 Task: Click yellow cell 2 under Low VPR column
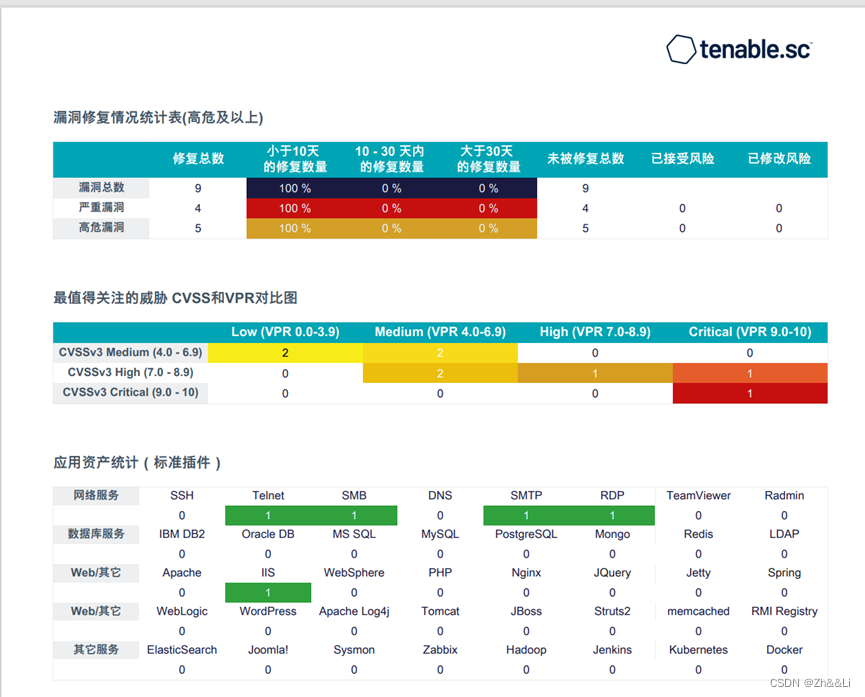tap(285, 353)
